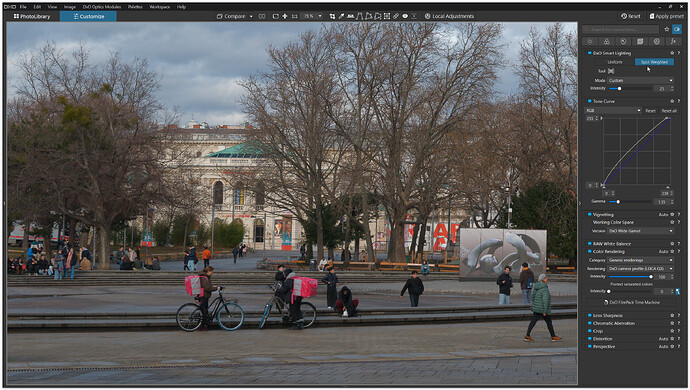Activate the Horizon leveling tool
Viewport: 690px width, 390px height.
[350, 16]
